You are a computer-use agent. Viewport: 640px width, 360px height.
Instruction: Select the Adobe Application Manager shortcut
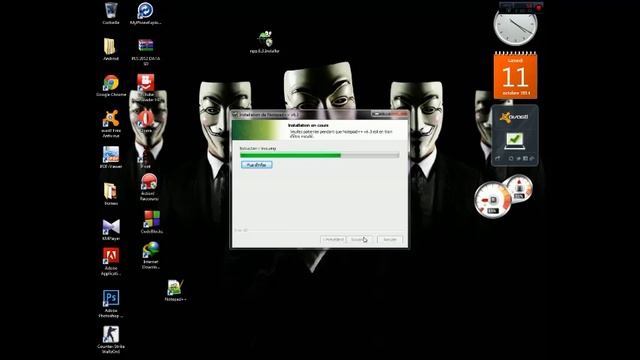point(111,262)
